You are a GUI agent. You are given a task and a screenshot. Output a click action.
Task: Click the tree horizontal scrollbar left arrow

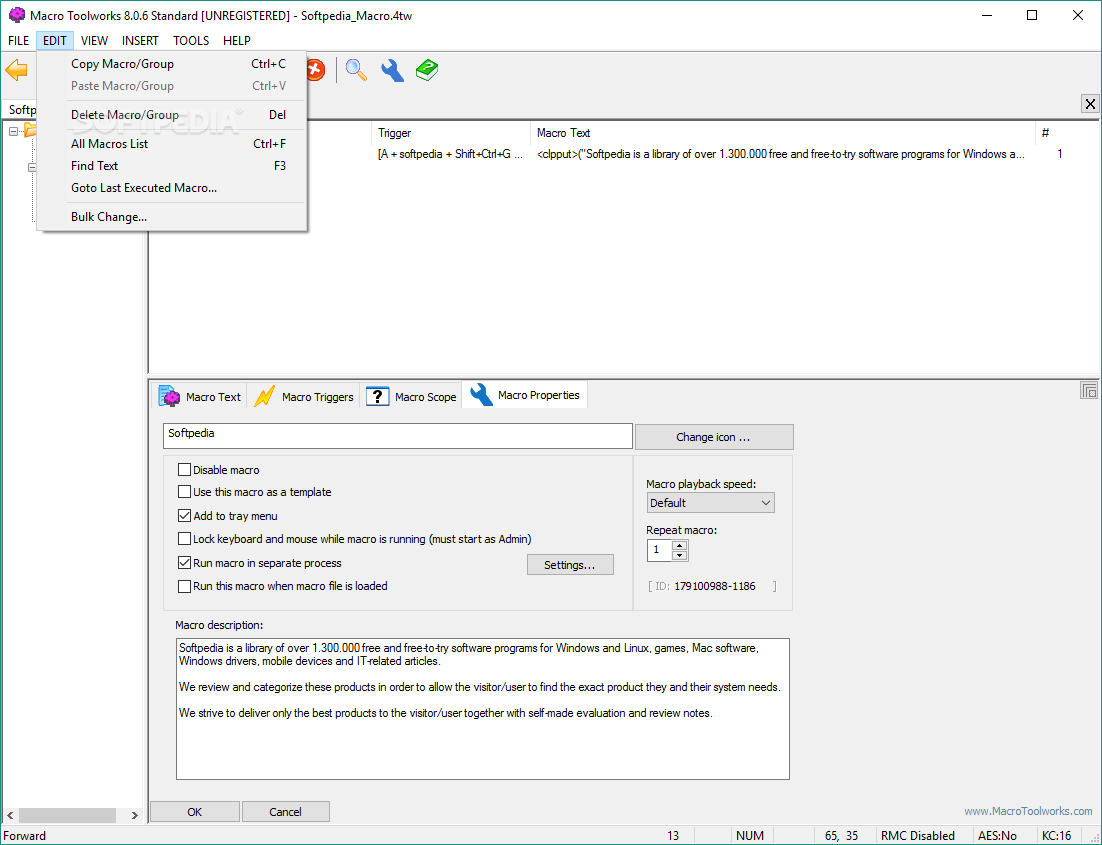tap(10, 815)
